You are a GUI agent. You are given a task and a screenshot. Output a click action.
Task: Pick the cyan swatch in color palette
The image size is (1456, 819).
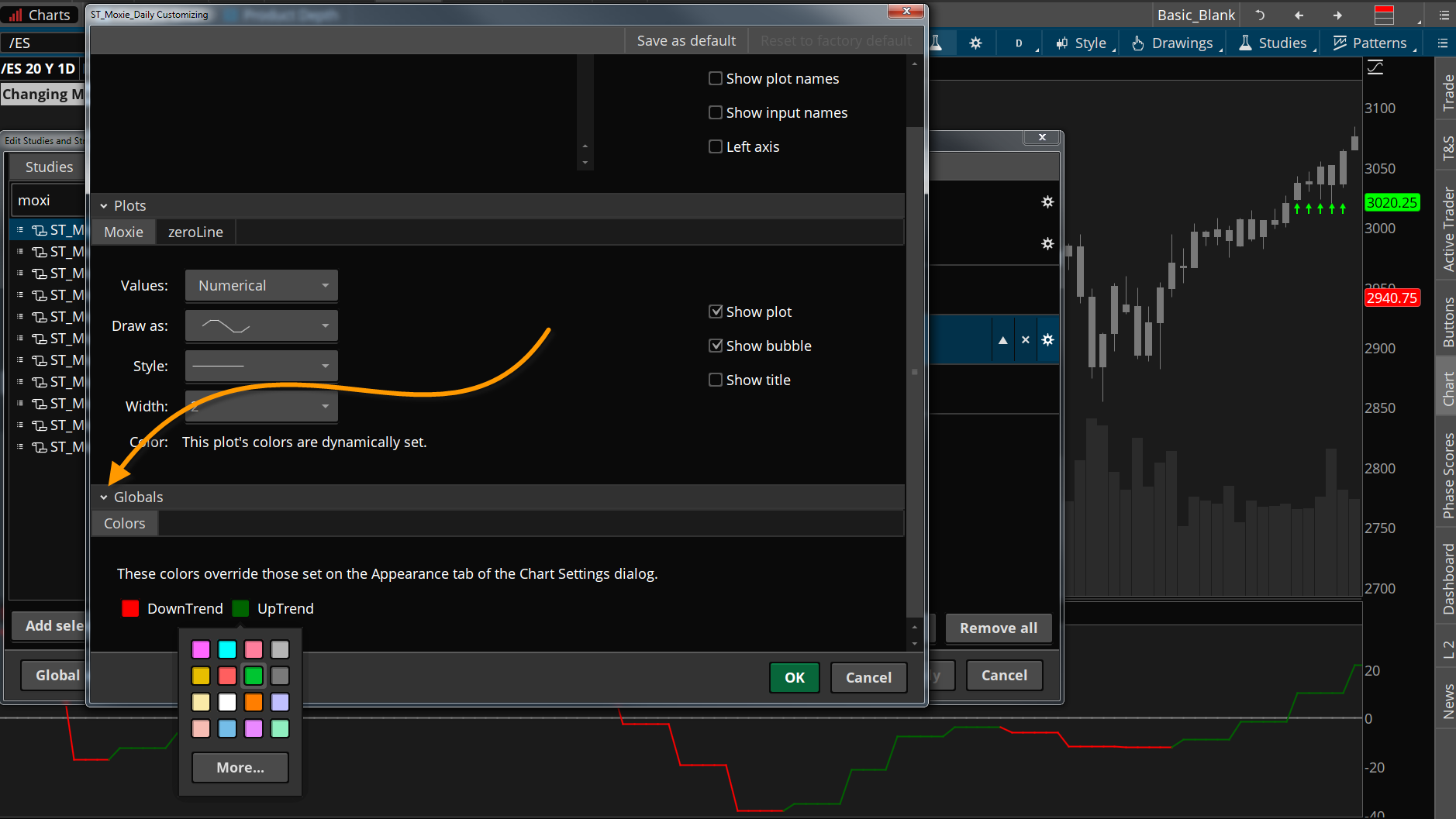pyautogui.click(x=227, y=649)
